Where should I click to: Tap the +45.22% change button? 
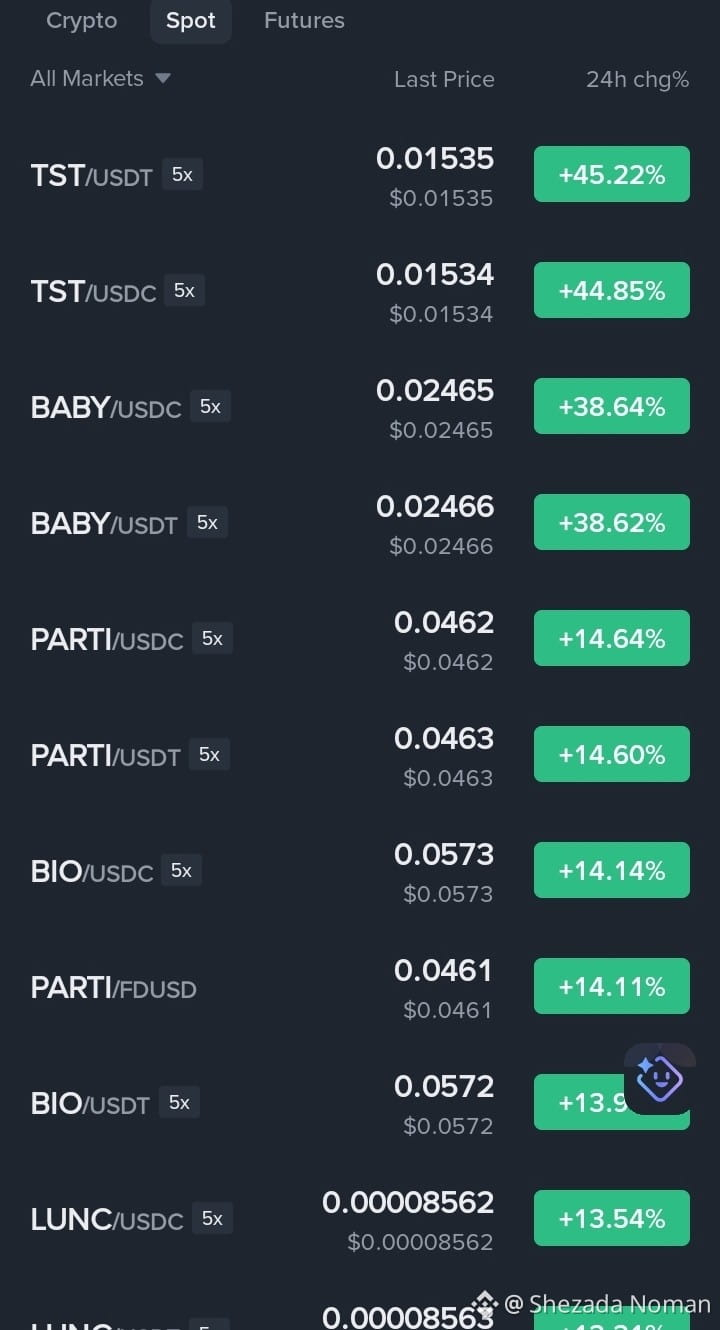click(612, 174)
